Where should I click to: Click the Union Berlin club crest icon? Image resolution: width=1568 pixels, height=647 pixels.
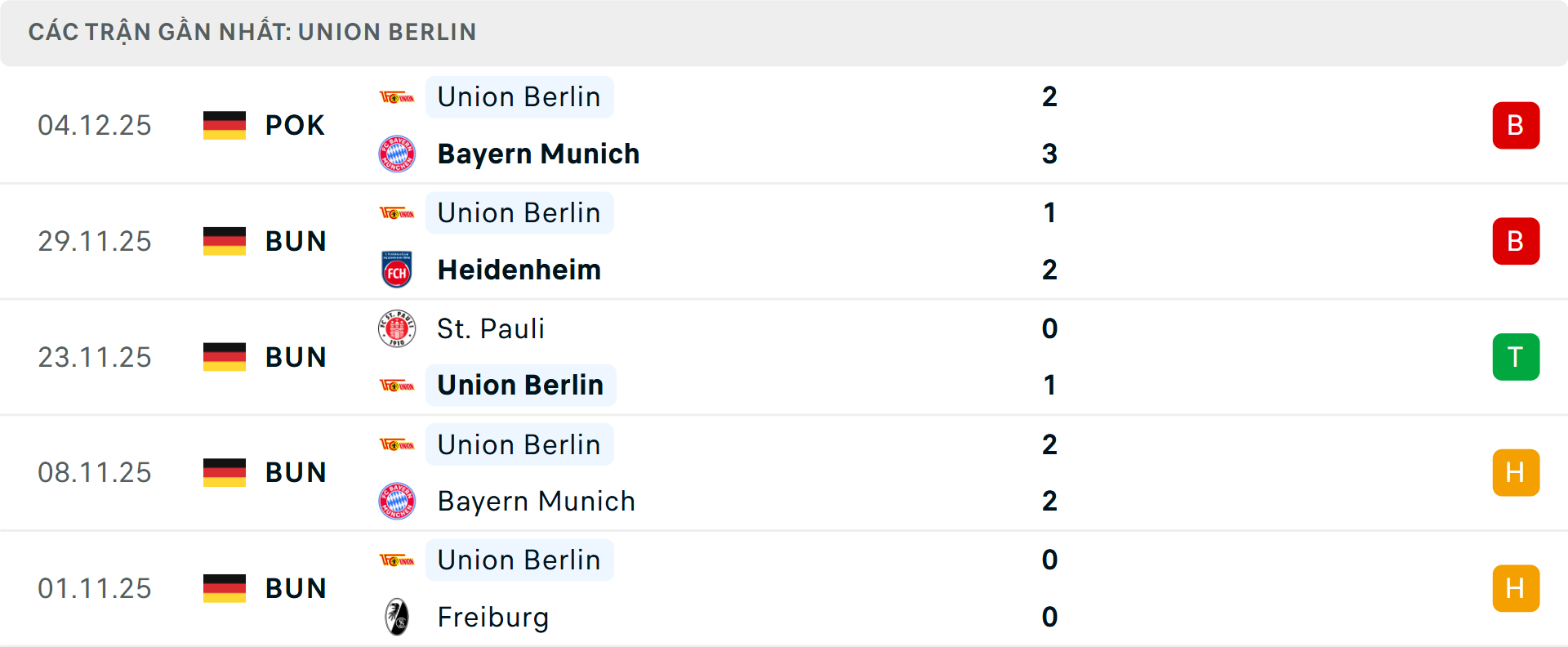[398, 96]
